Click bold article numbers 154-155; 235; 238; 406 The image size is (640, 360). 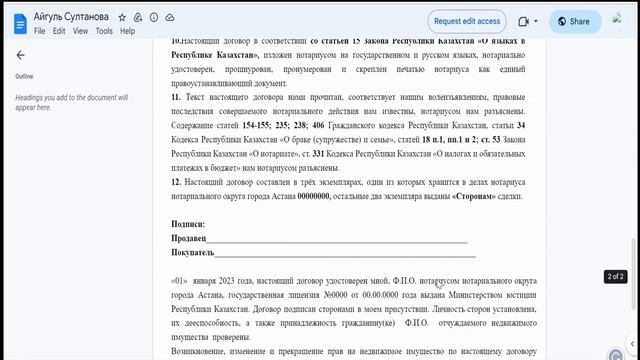coord(283,125)
